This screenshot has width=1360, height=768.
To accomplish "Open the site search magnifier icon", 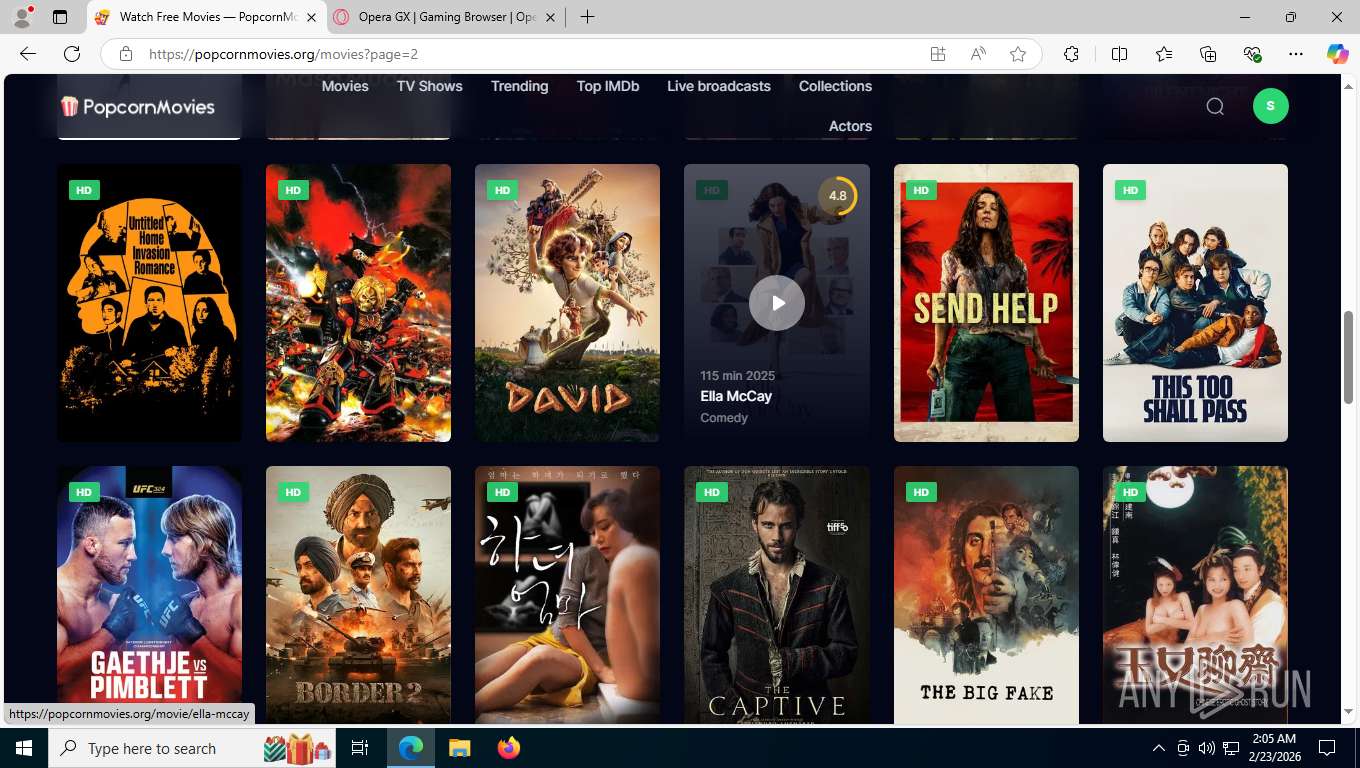I will pos(1215,106).
